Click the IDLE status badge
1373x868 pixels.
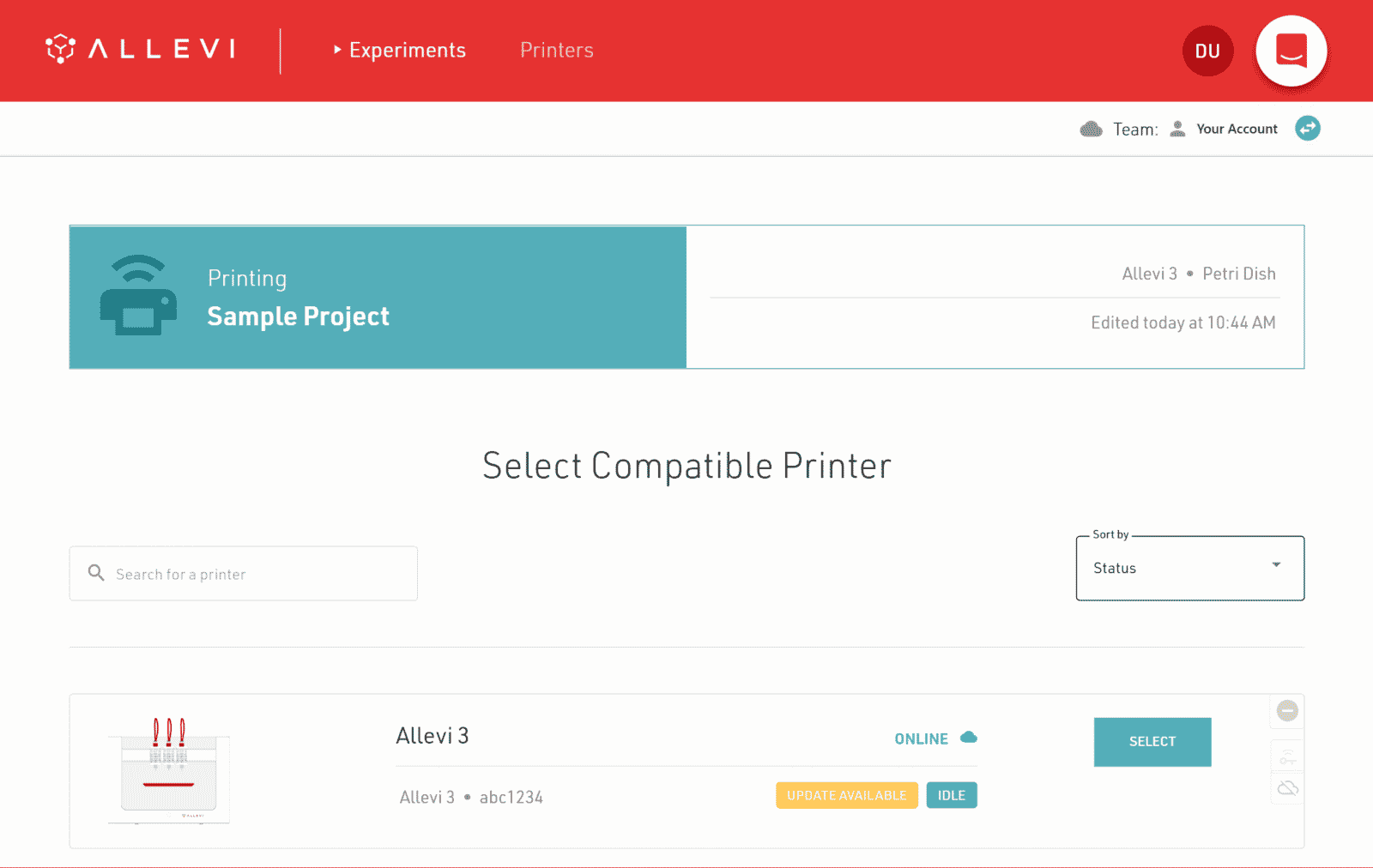[952, 795]
